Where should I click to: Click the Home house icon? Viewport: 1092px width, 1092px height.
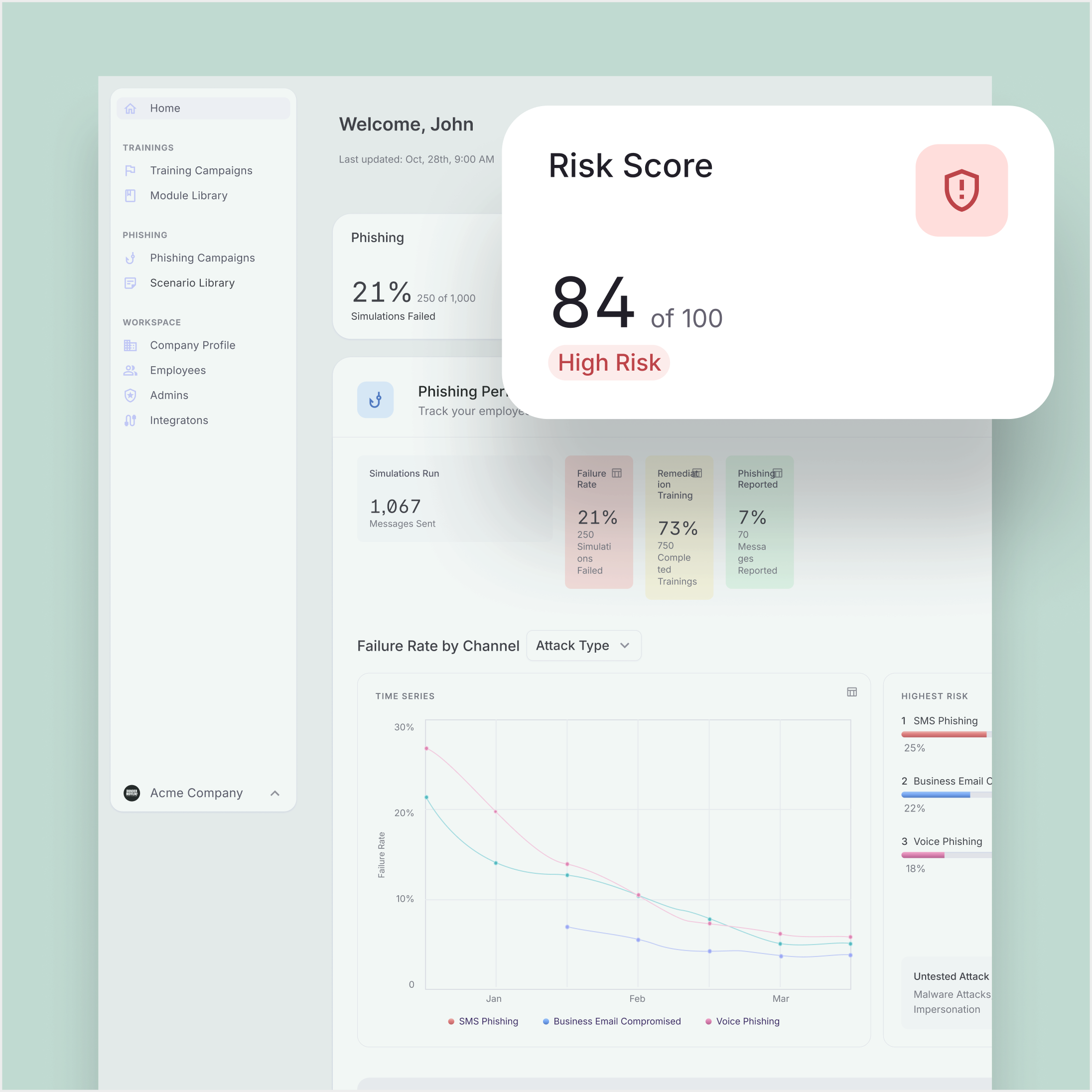(x=130, y=109)
